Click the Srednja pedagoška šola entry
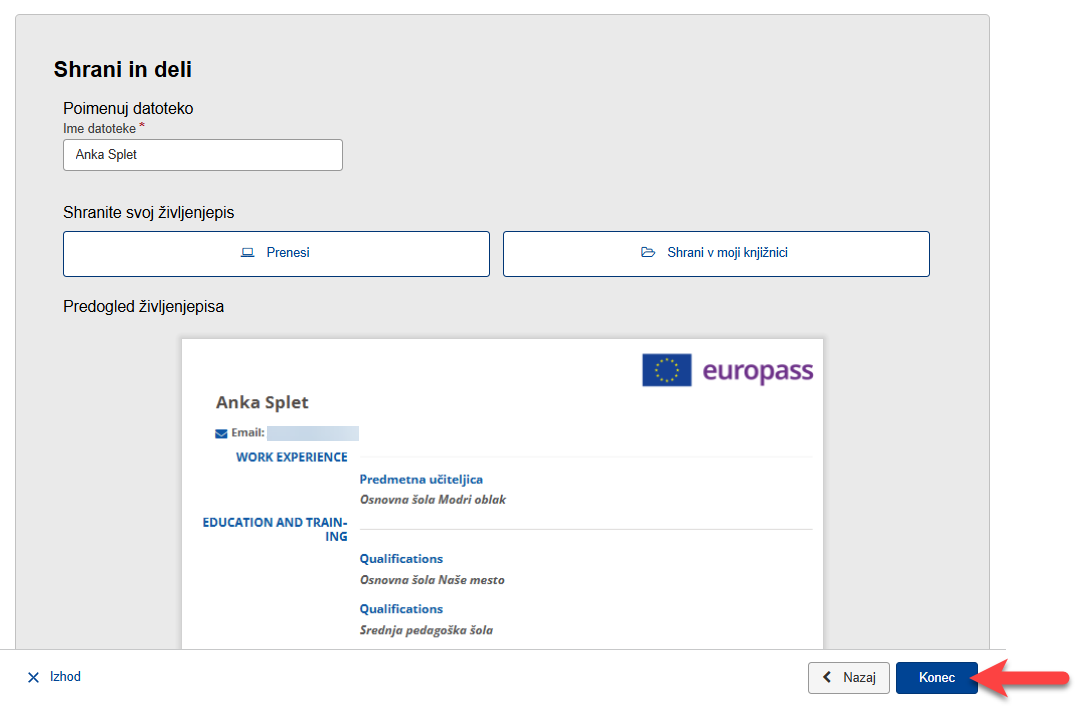The image size is (1092, 709). (x=426, y=630)
